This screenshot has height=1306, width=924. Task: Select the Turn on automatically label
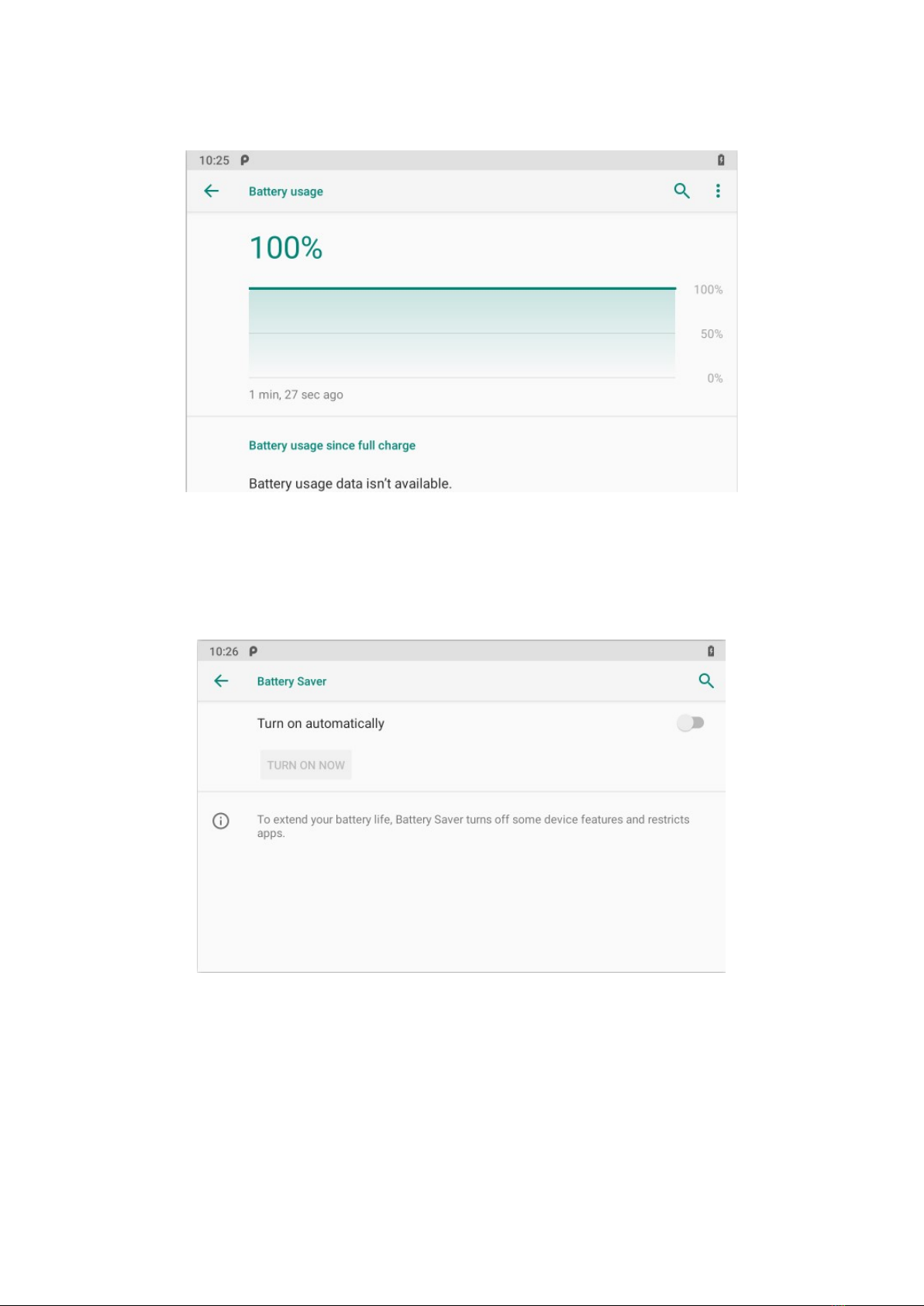point(321,723)
